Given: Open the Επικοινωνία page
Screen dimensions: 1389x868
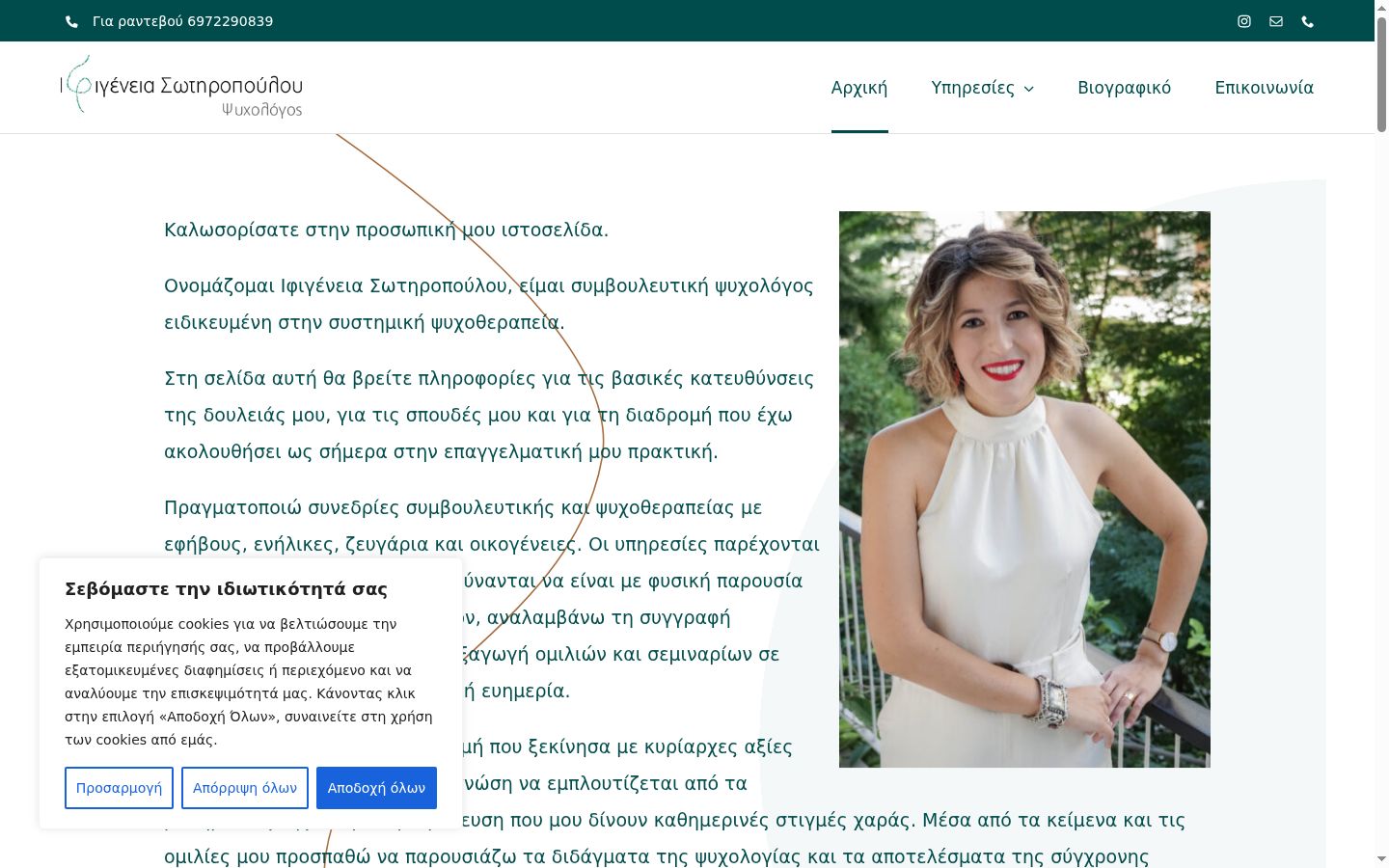Looking at the screenshot, I should pyautogui.click(x=1265, y=88).
